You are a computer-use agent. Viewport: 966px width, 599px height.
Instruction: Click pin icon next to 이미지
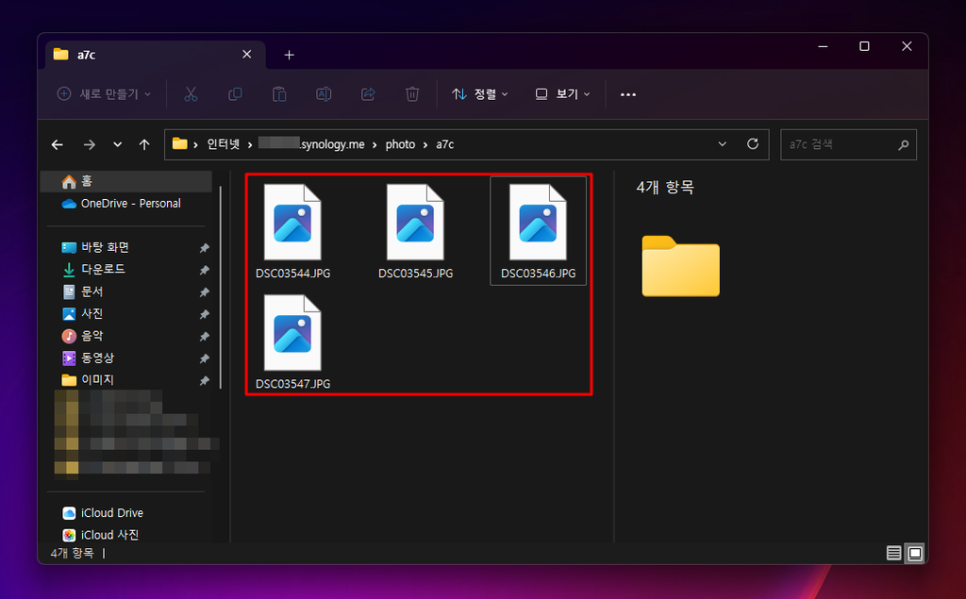204,381
